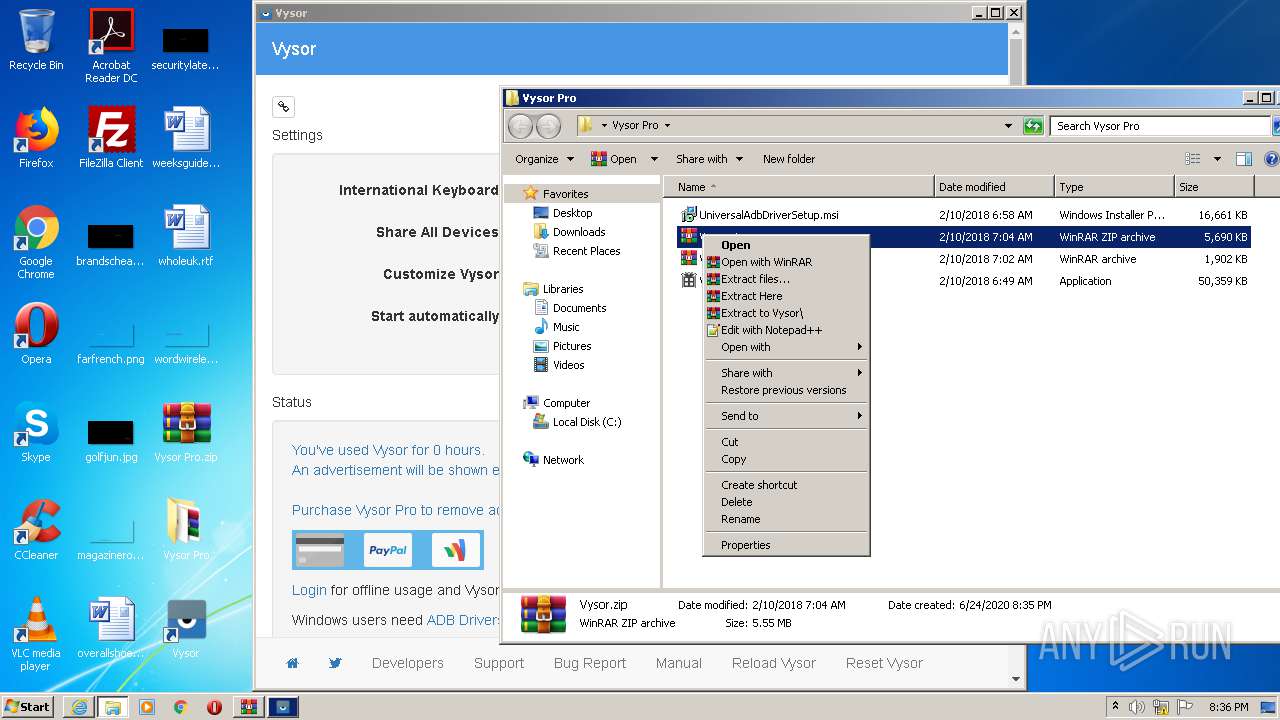The height and width of the screenshot is (720, 1280).
Task: Click the clock showing 8:36 PM
Action: pos(1228,707)
